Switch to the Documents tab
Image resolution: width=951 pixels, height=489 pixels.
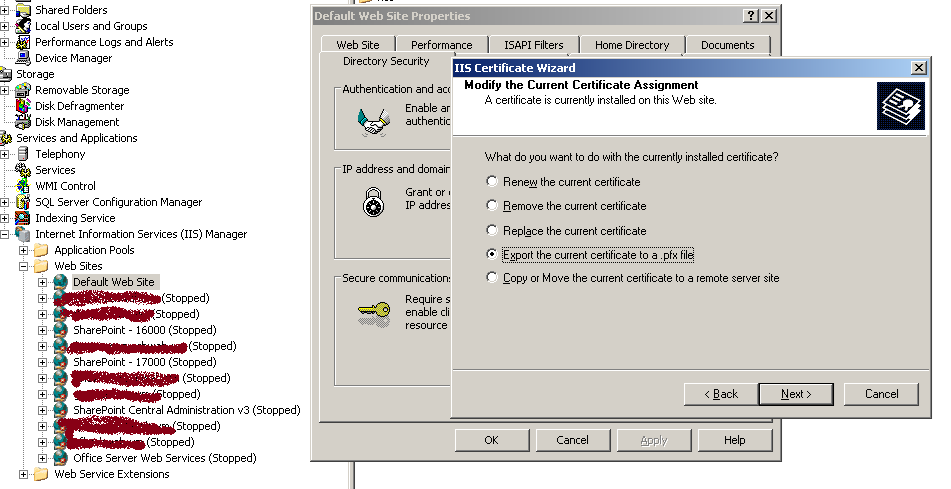(728, 45)
